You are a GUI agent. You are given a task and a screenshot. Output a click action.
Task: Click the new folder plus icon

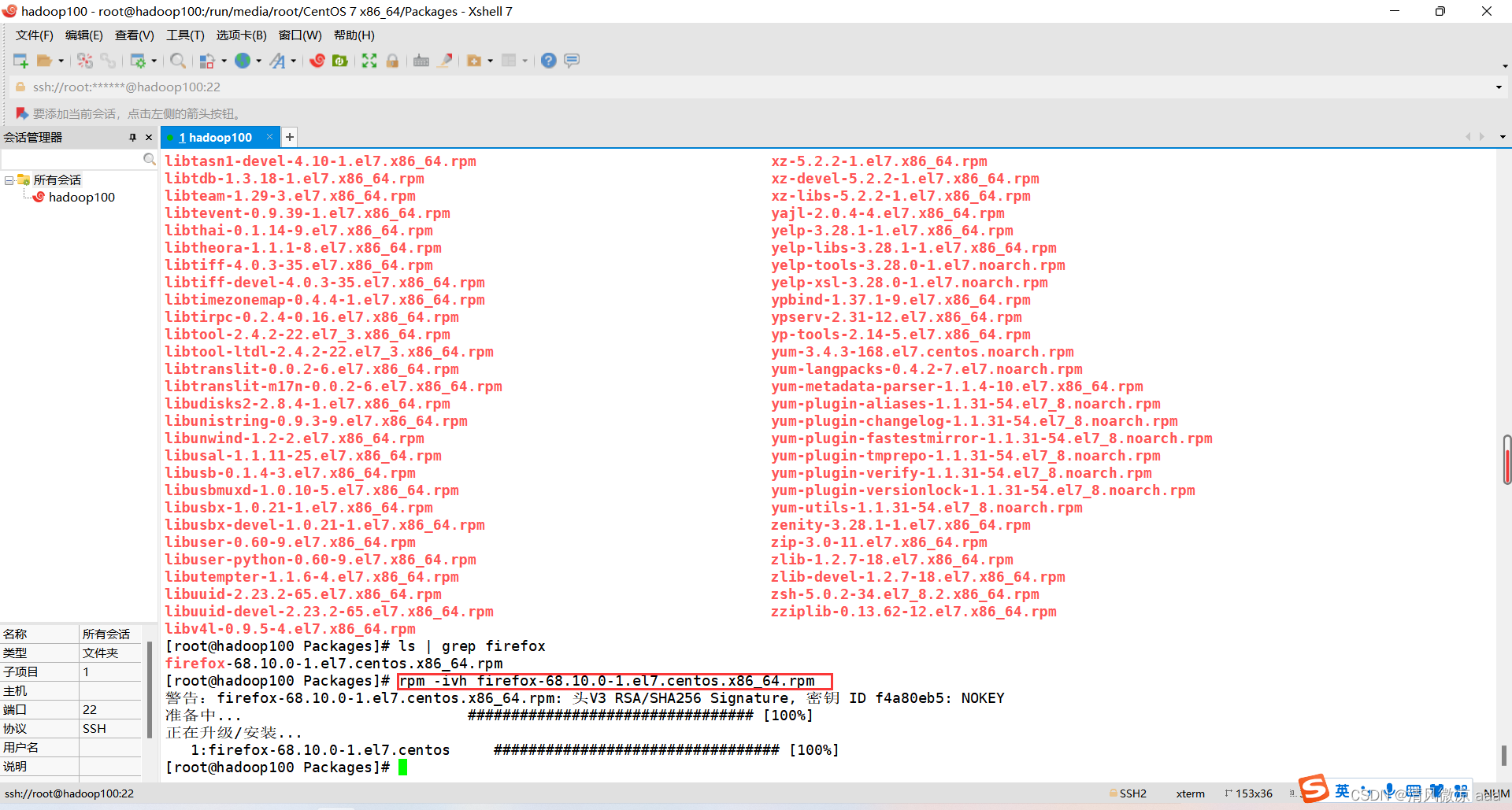tap(474, 61)
